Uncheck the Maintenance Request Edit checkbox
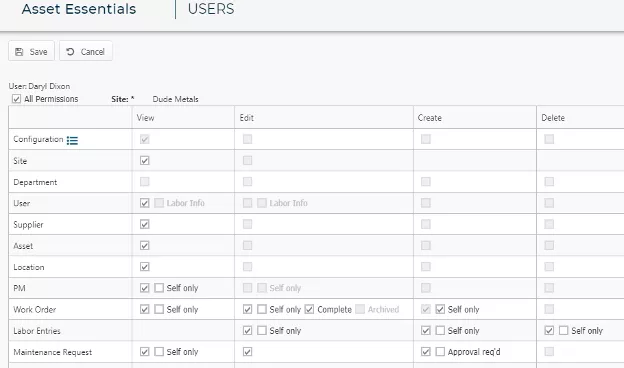 click(248, 352)
